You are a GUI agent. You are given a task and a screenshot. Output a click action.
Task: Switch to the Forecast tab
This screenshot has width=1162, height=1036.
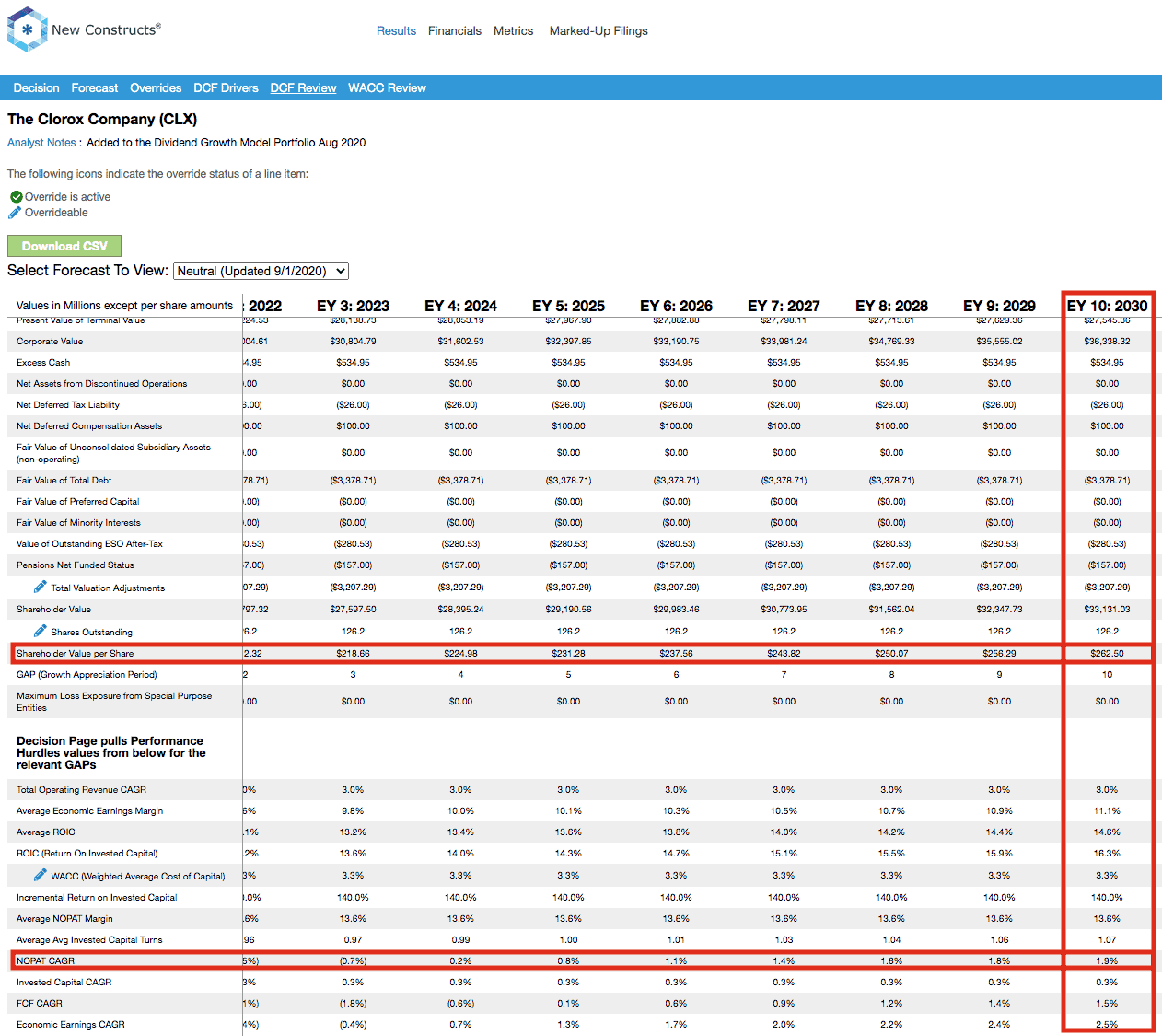[x=95, y=88]
